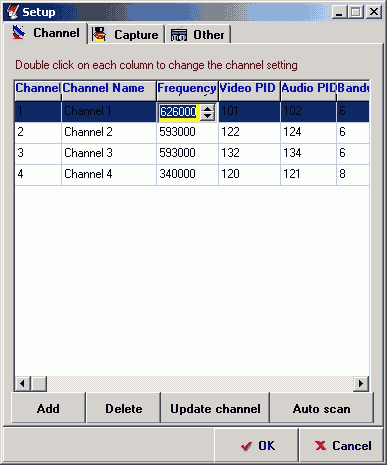Viewport: 387px width, 465px height.
Task: Click the Channel Name column header
Action: coord(109,90)
